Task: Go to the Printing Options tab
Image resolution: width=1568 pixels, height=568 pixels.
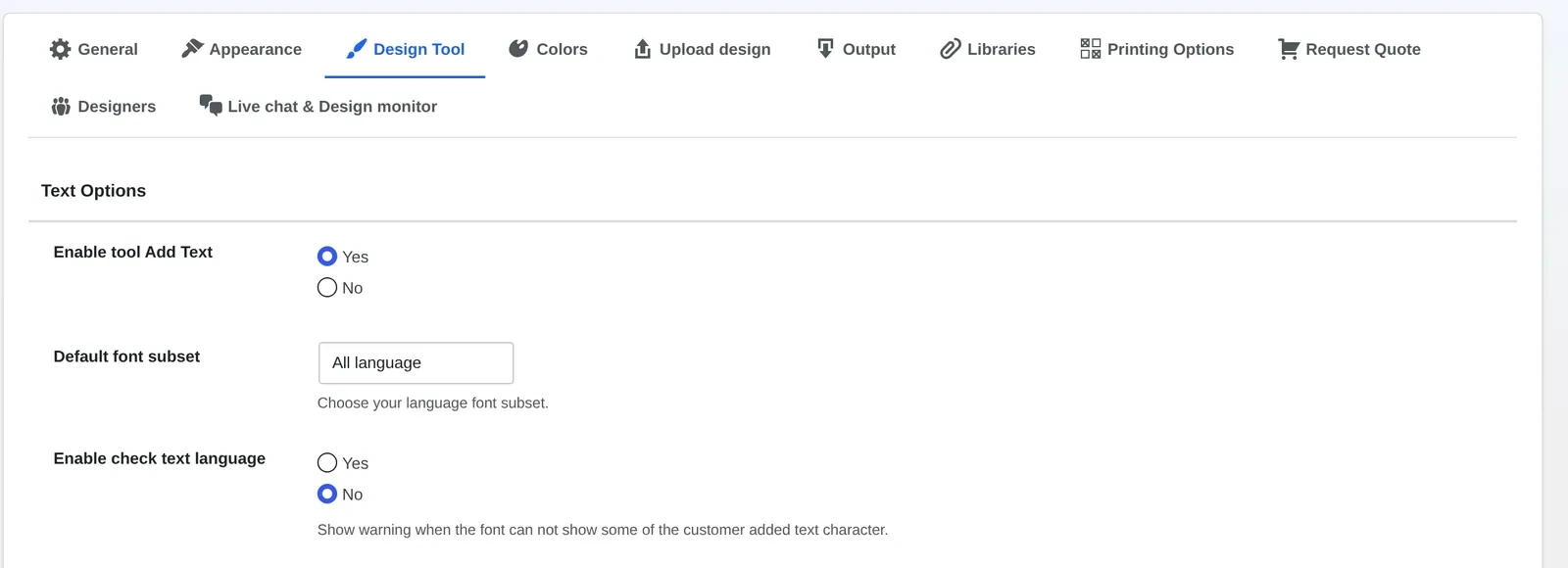Action: [1157, 49]
